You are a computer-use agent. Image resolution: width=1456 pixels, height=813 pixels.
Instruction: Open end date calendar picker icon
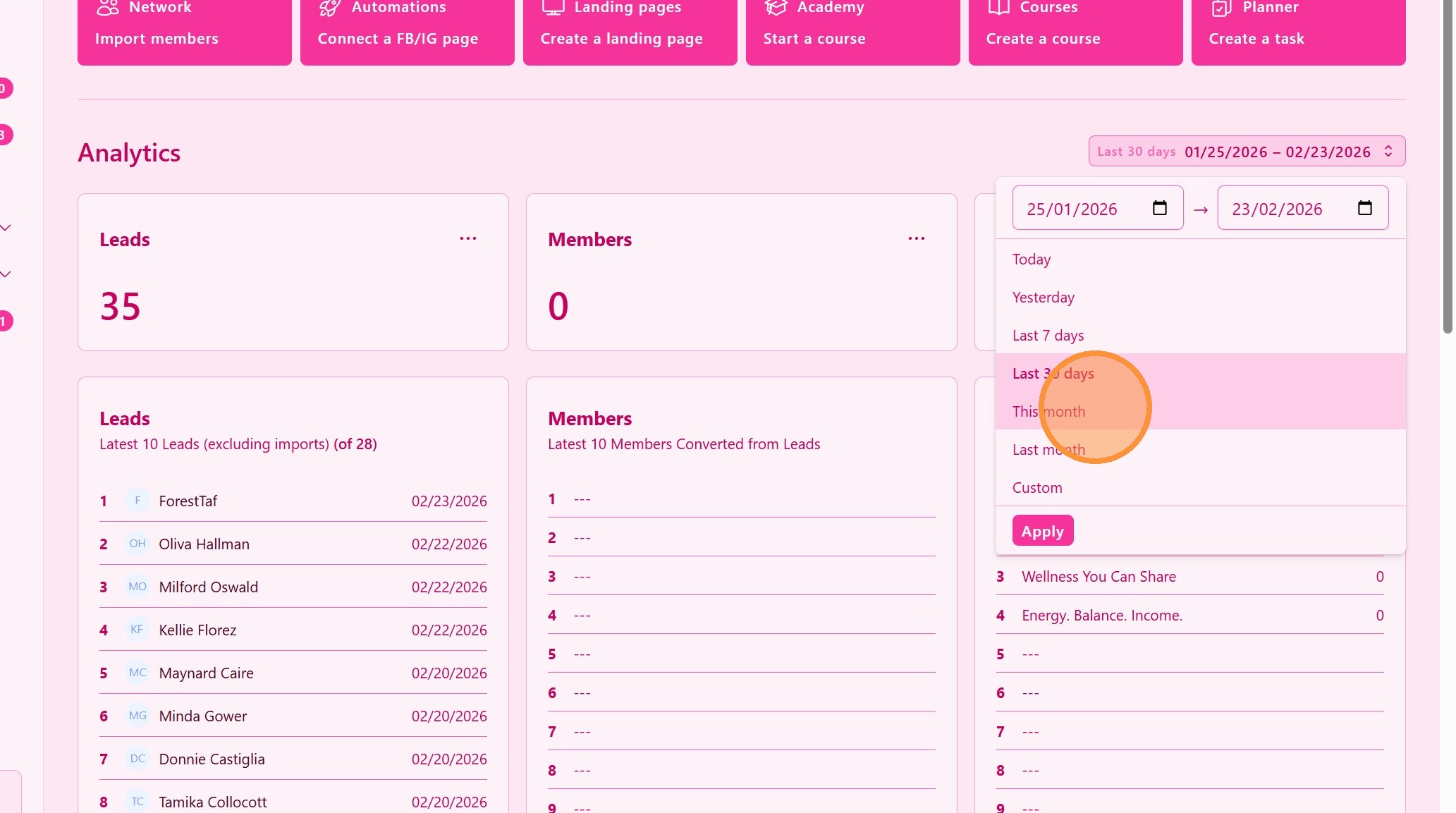(x=1364, y=208)
